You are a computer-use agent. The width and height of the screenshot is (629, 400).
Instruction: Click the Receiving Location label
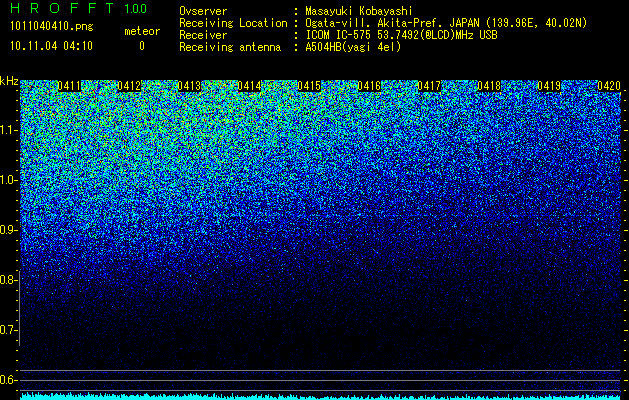[233, 23]
